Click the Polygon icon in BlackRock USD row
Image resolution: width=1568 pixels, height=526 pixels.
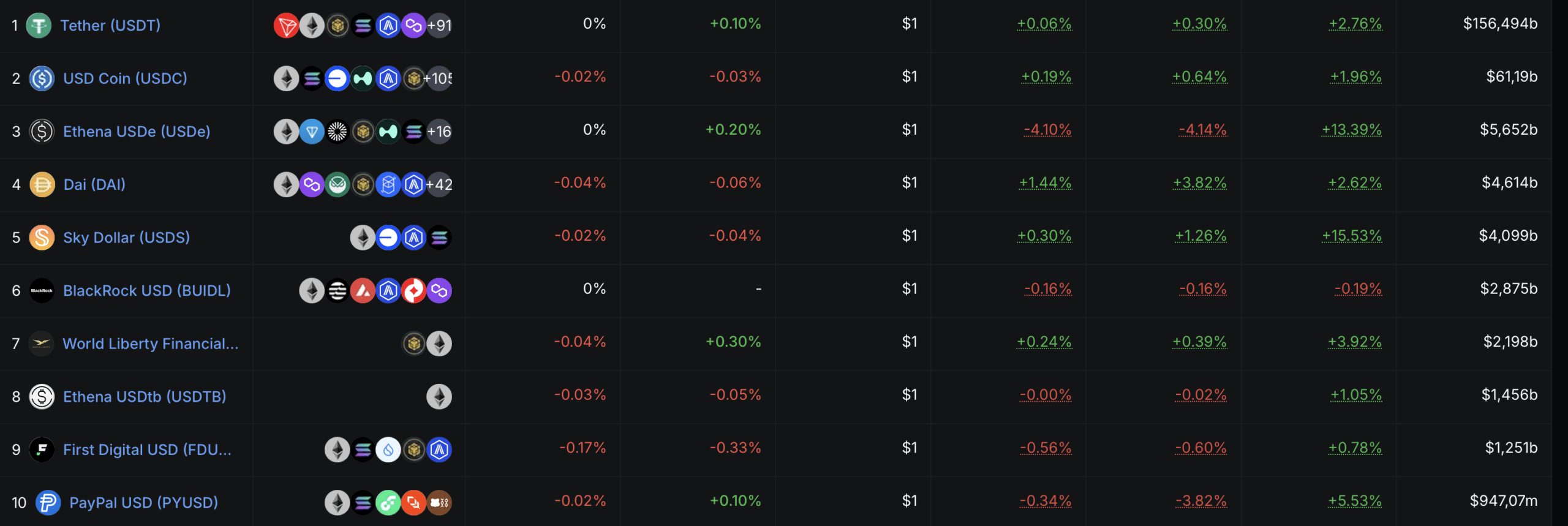(439, 291)
